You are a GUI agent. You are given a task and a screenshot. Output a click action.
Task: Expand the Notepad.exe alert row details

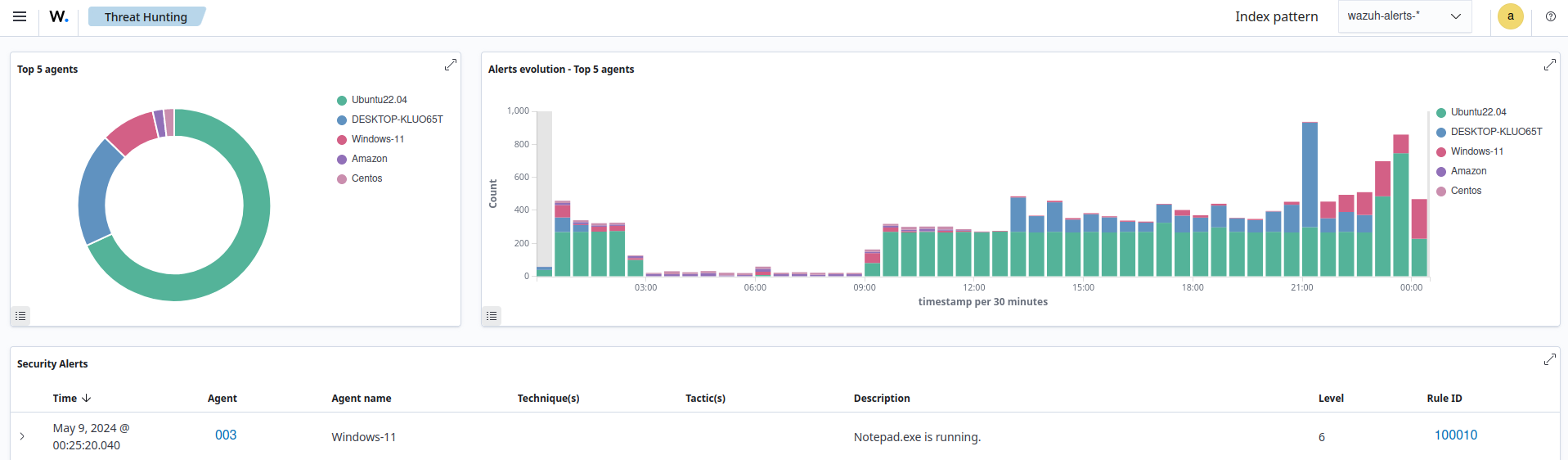tap(22, 436)
